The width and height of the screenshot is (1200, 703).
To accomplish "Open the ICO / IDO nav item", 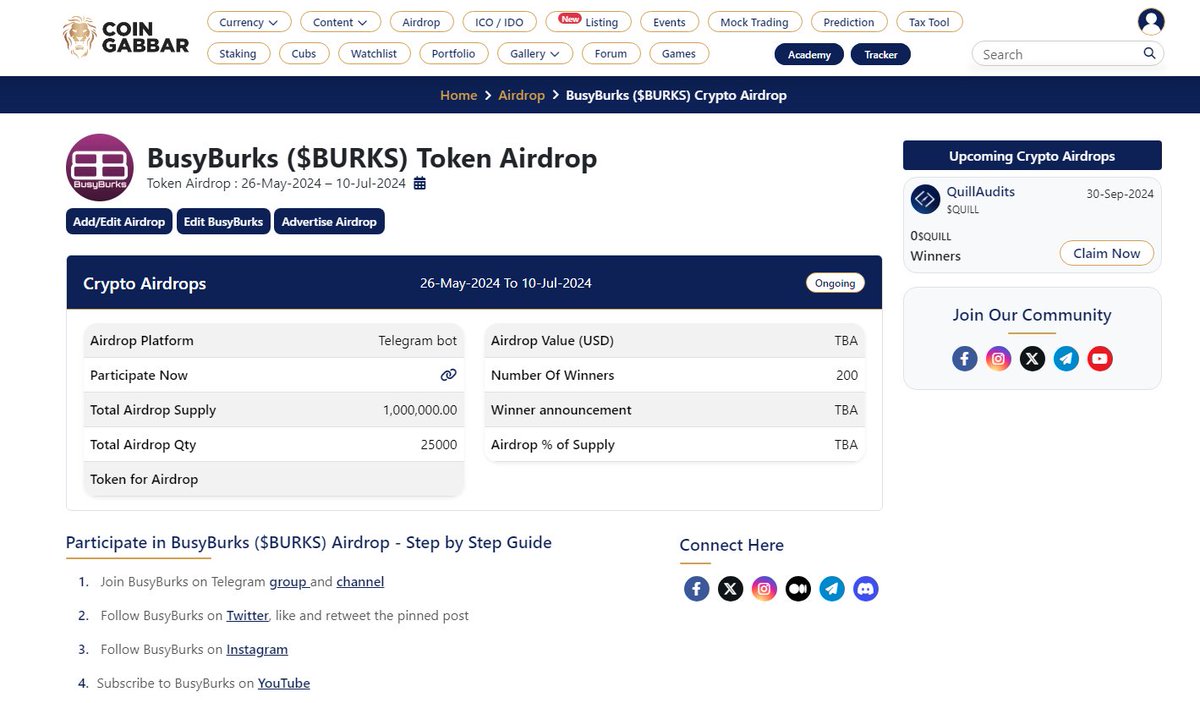I will 500,22.
